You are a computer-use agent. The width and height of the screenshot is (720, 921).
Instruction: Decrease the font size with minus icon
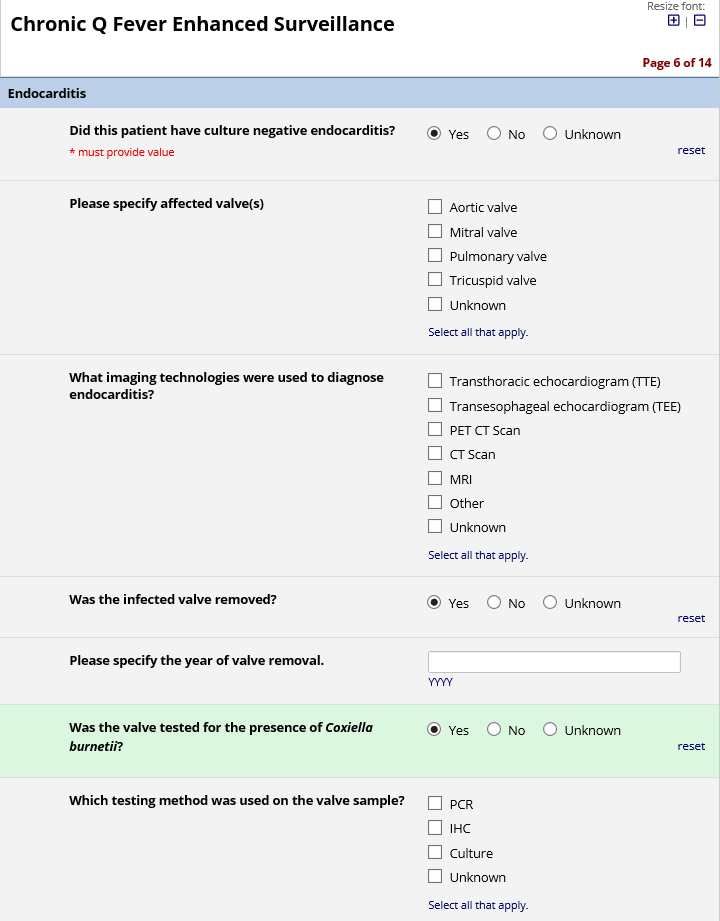(x=699, y=20)
